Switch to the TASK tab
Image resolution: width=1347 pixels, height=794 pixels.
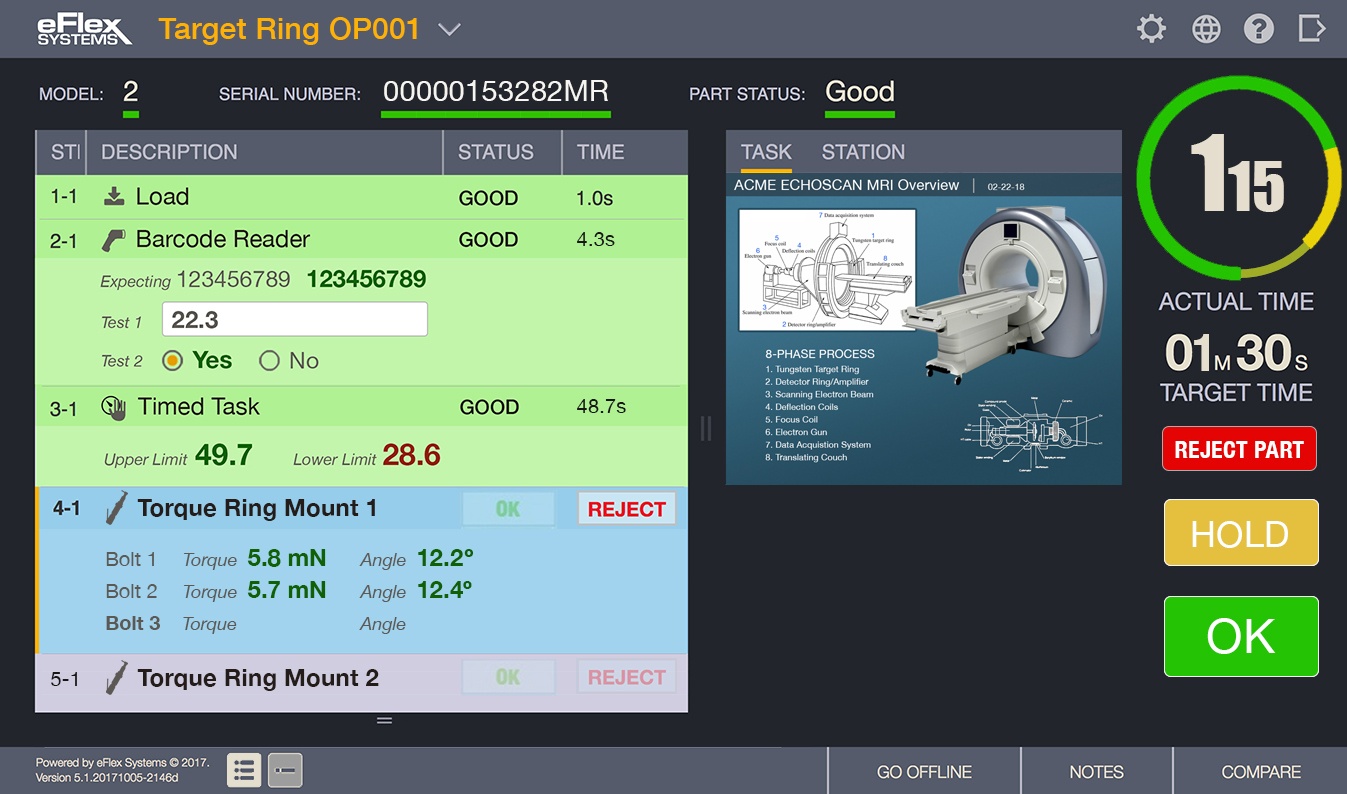point(766,152)
